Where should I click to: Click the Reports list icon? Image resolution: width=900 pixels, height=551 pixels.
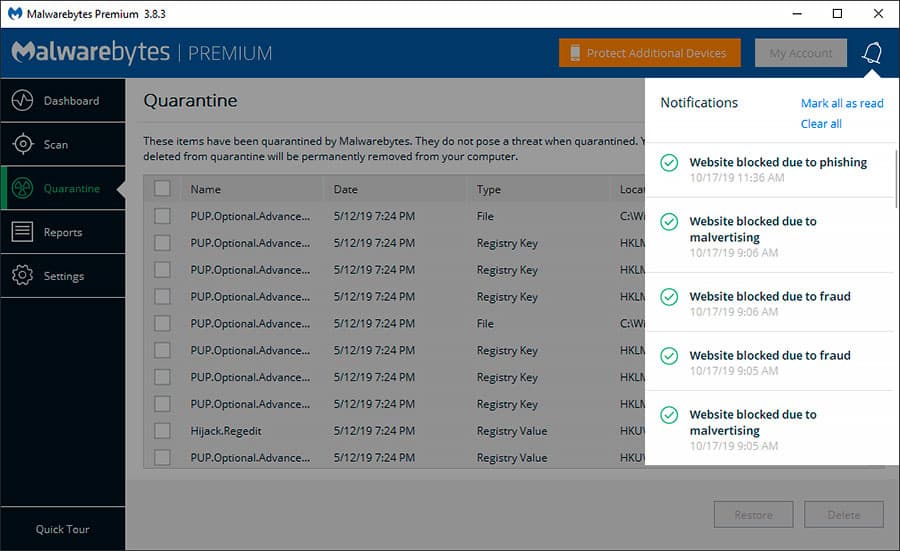(x=22, y=232)
